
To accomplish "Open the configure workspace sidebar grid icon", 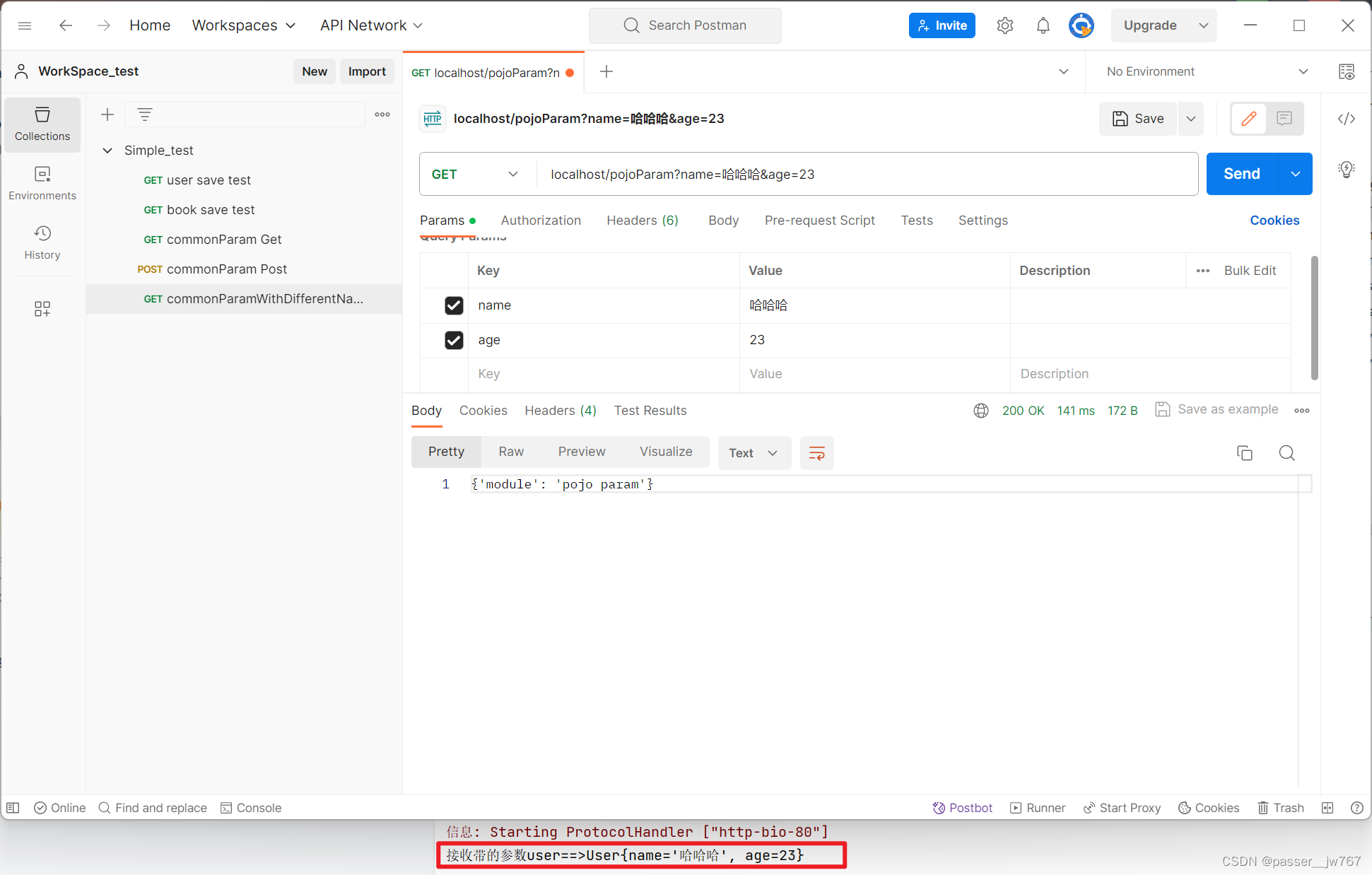I will click(x=42, y=309).
